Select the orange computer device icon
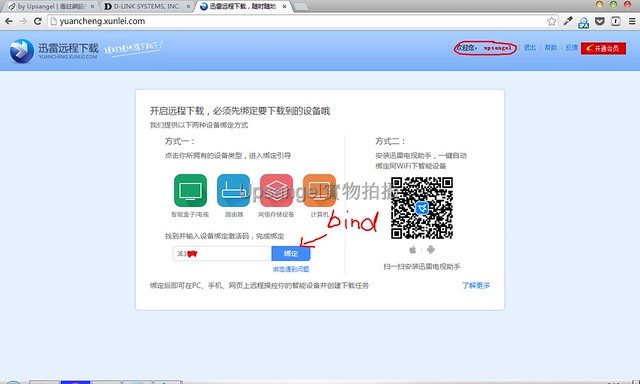The image size is (640, 384). click(x=319, y=191)
